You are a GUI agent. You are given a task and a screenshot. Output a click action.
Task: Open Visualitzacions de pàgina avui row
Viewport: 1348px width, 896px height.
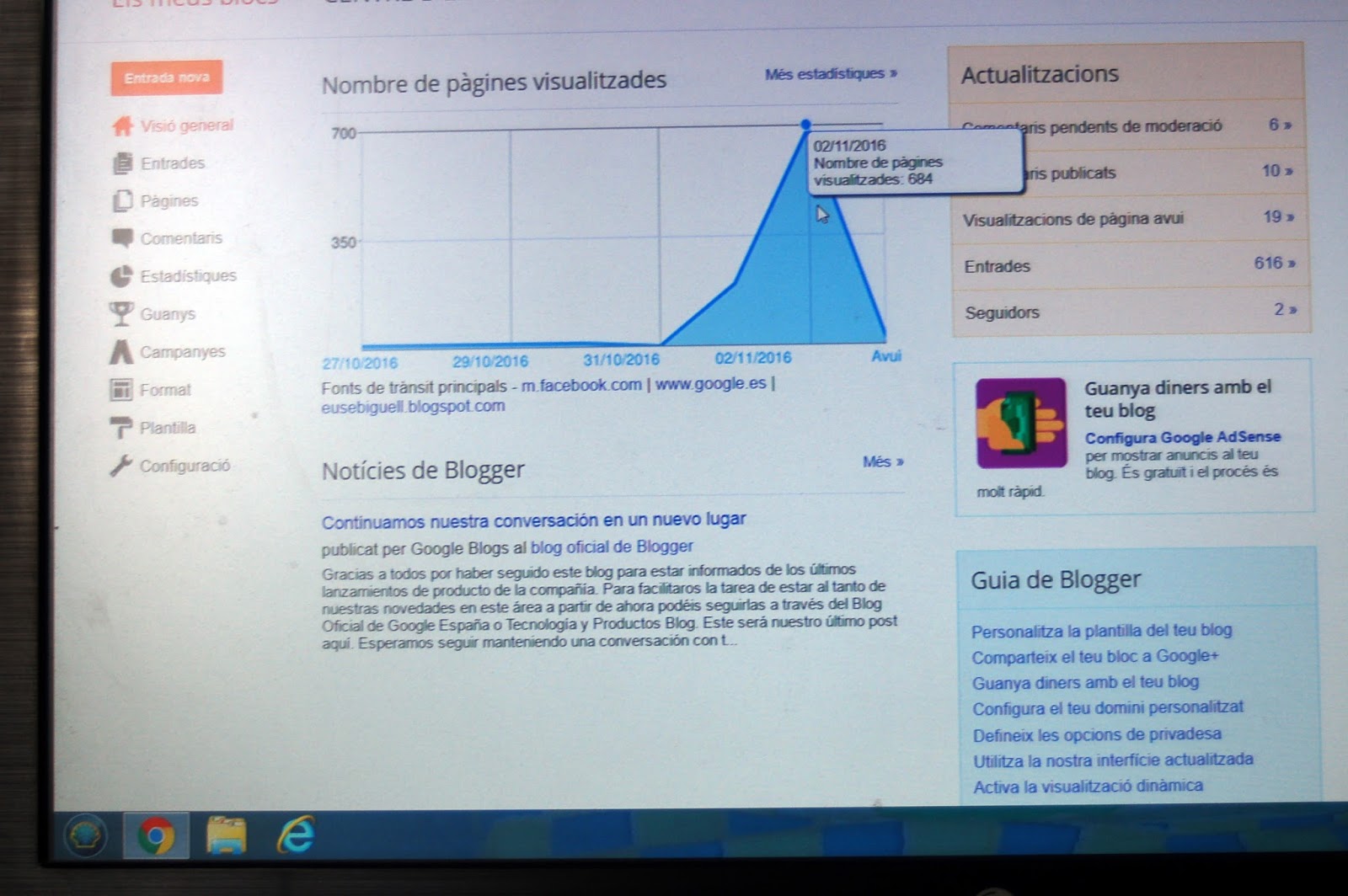point(1129,218)
